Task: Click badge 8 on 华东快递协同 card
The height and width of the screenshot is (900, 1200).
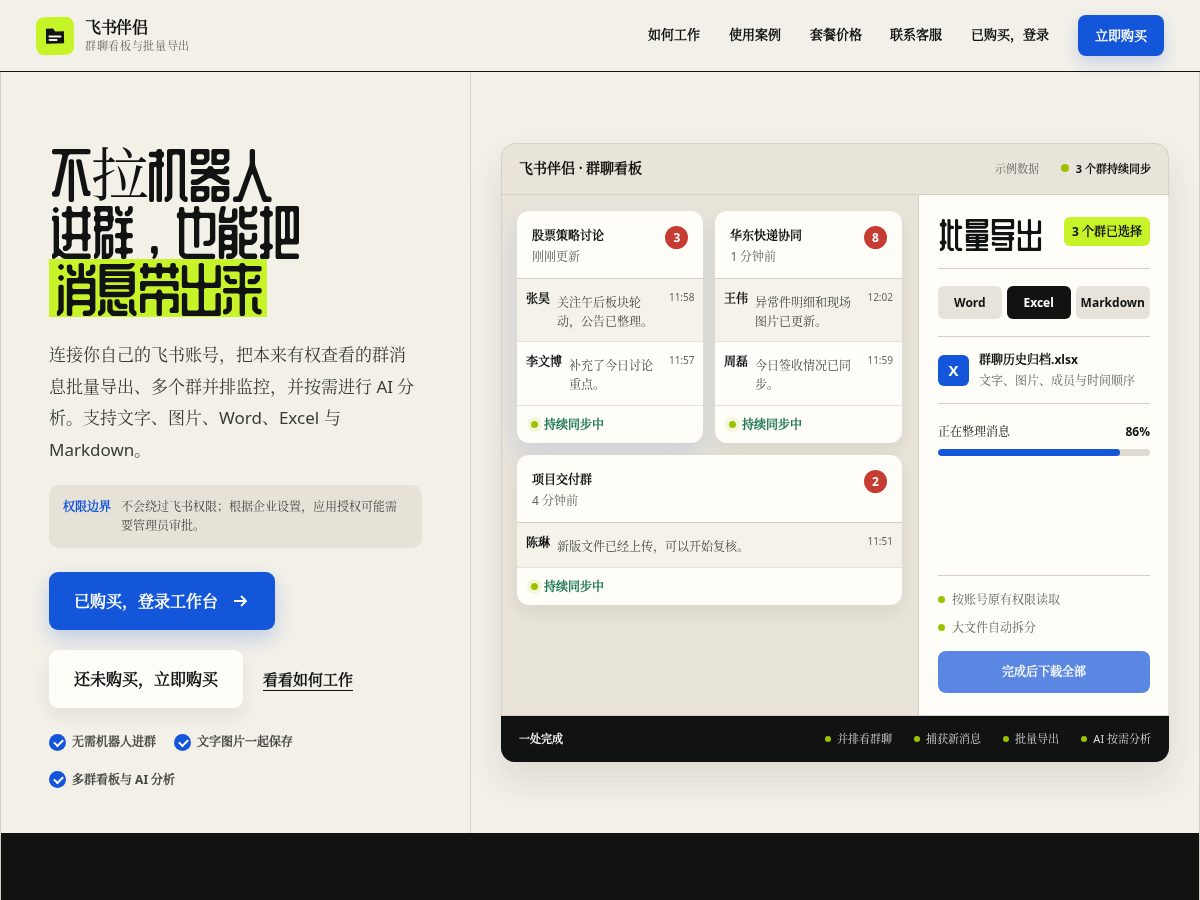Action: point(876,237)
